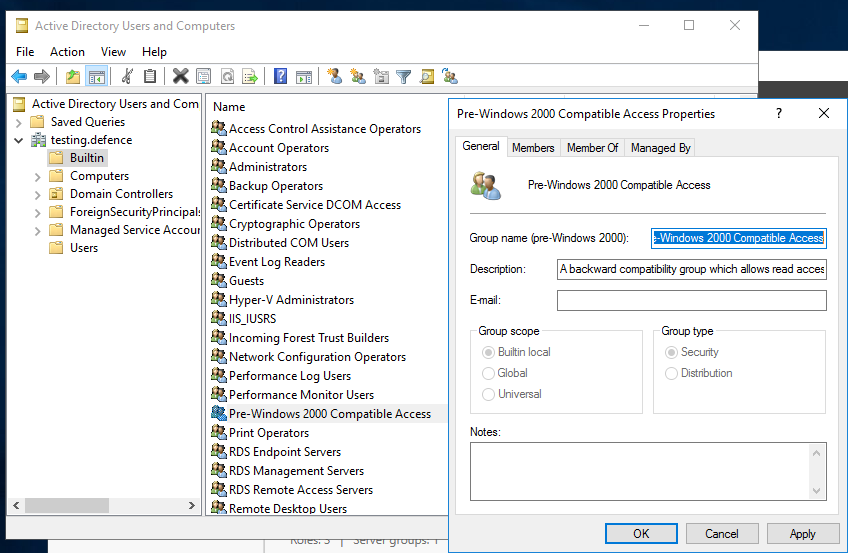Image resolution: width=848 pixels, height=553 pixels.
Task: Expand ForeignSecurityPrincipals tree node
Action: 37,213
